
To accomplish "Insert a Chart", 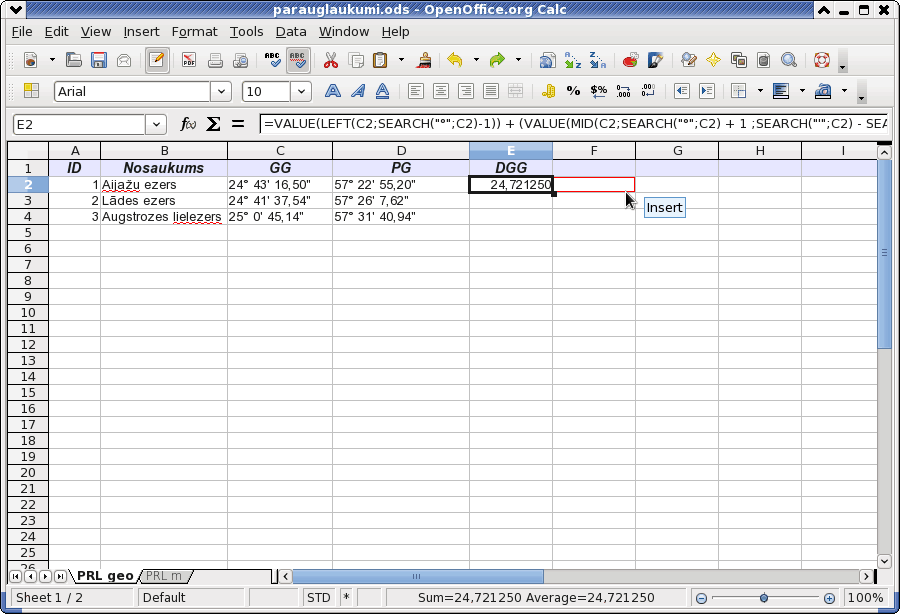I will [630, 60].
